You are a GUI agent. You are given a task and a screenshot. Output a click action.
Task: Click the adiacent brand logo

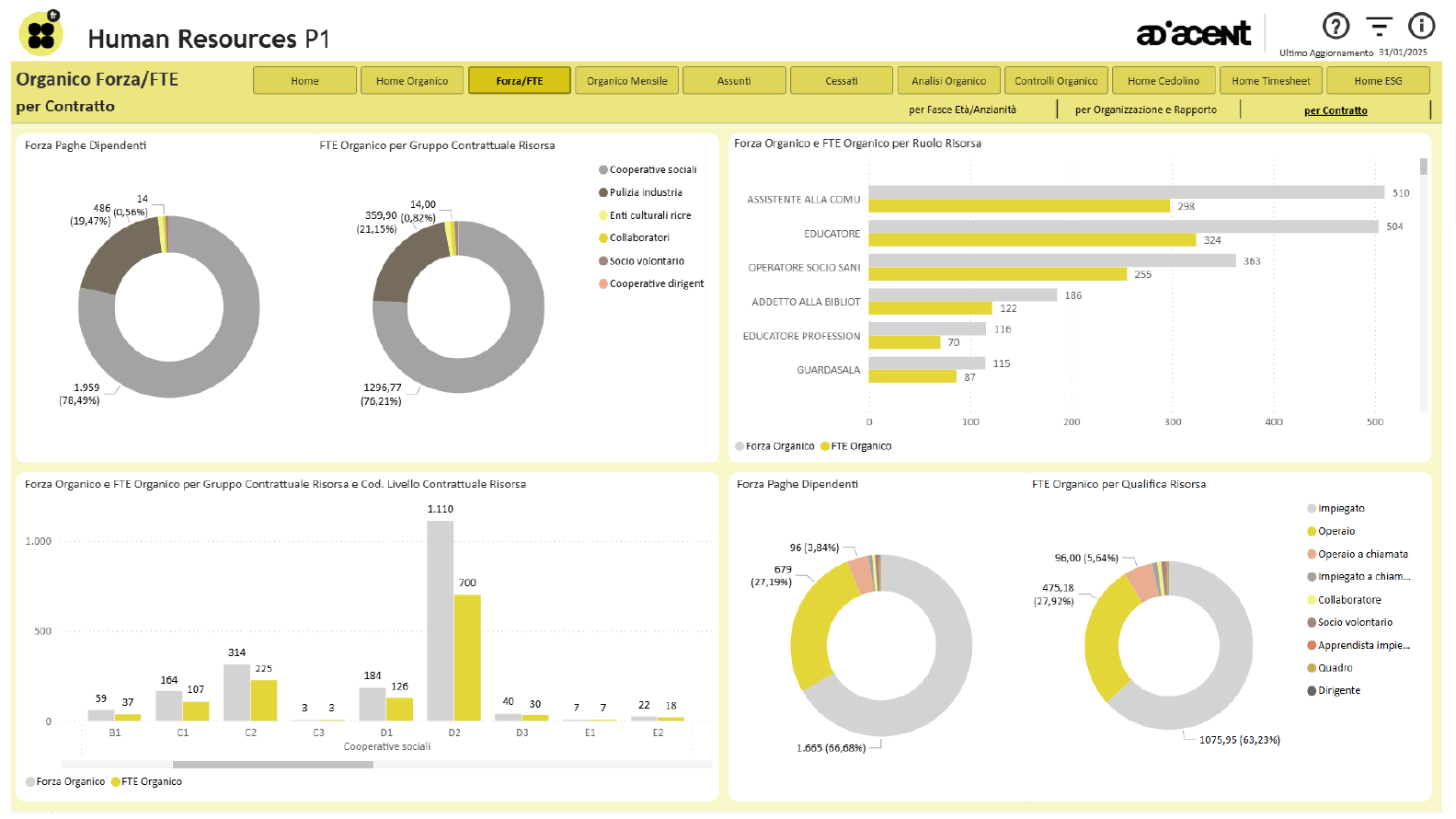tap(1193, 34)
